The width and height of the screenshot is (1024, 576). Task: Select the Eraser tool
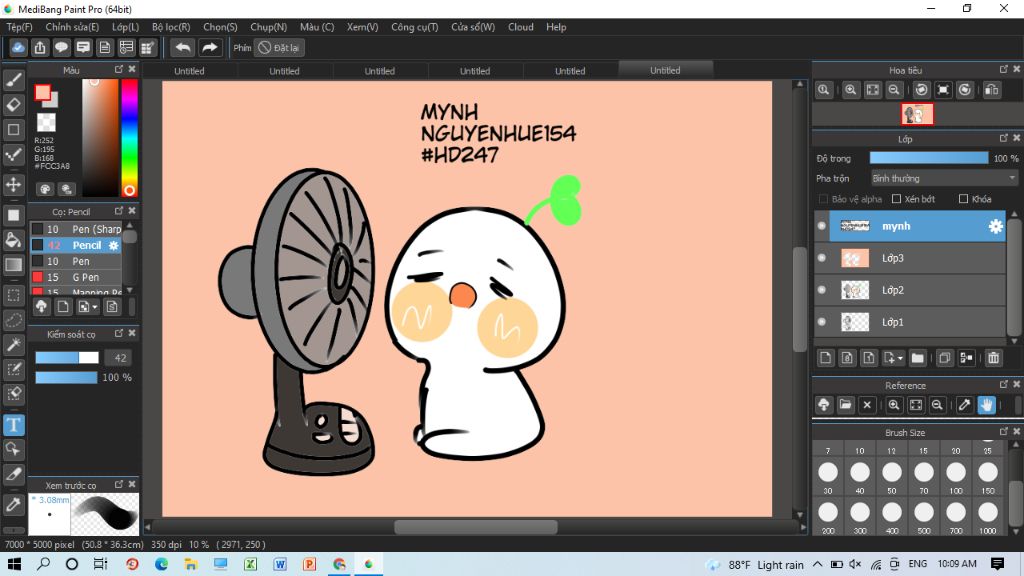coord(13,104)
